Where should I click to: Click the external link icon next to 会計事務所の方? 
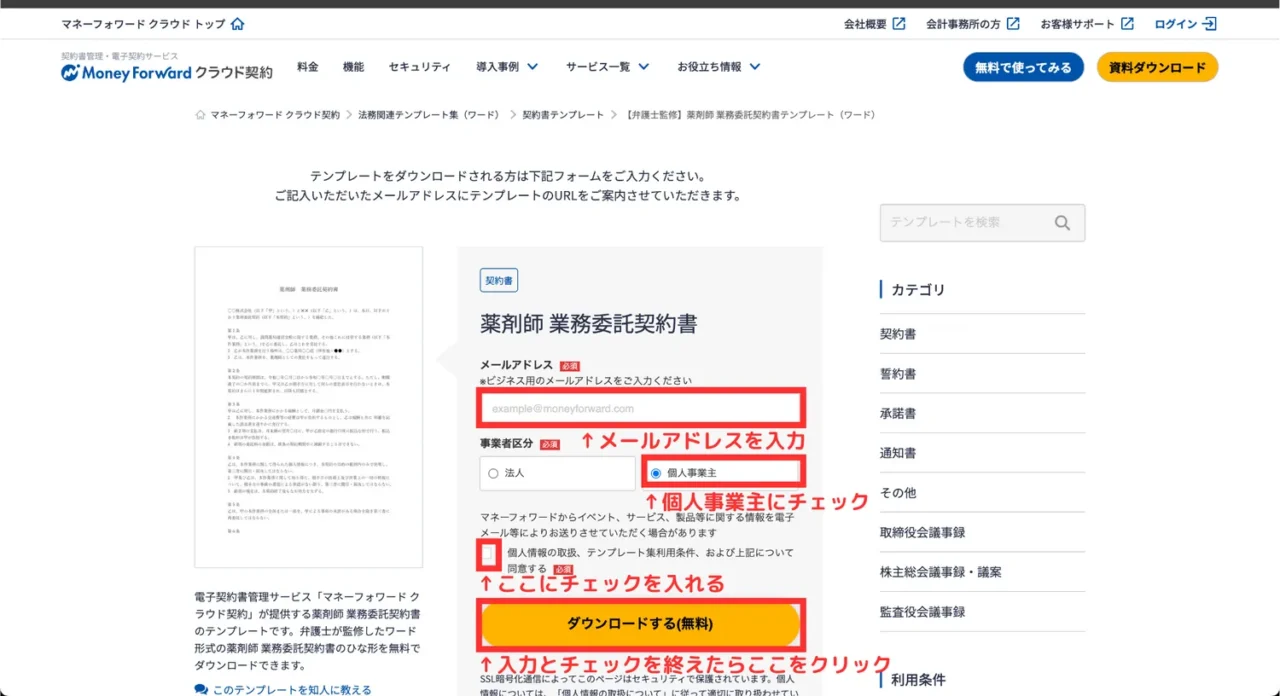click(x=1013, y=24)
